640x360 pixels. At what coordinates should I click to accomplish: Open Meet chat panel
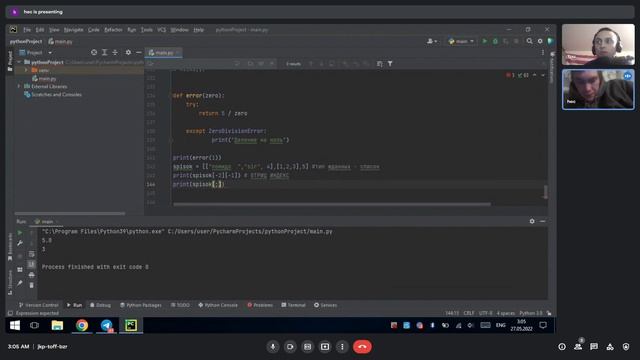(594, 347)
